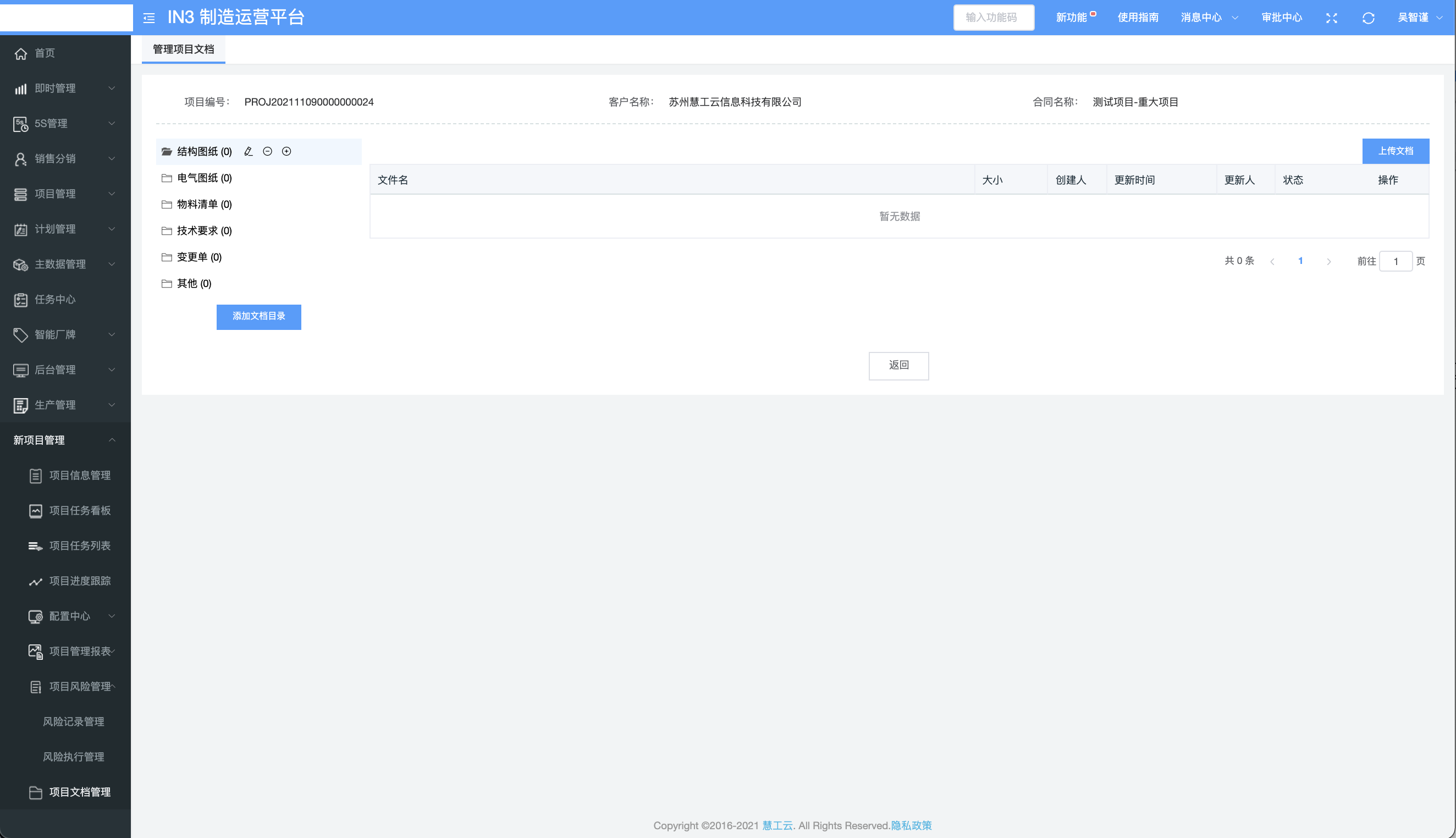This screenshot has height=838, width=1456.
Task: Open 项目任务看板 in the sidebar
Action: coord(79,510)
